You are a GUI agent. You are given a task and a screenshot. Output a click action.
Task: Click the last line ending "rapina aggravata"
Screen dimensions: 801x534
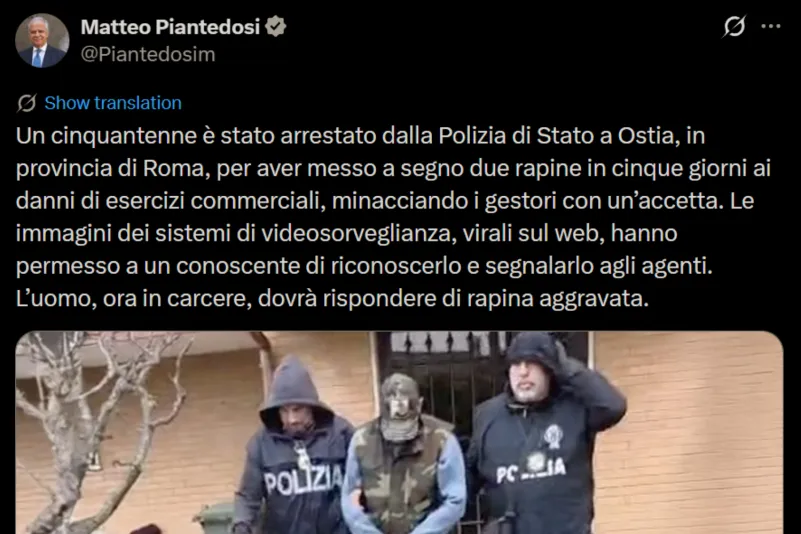(332, 298)
